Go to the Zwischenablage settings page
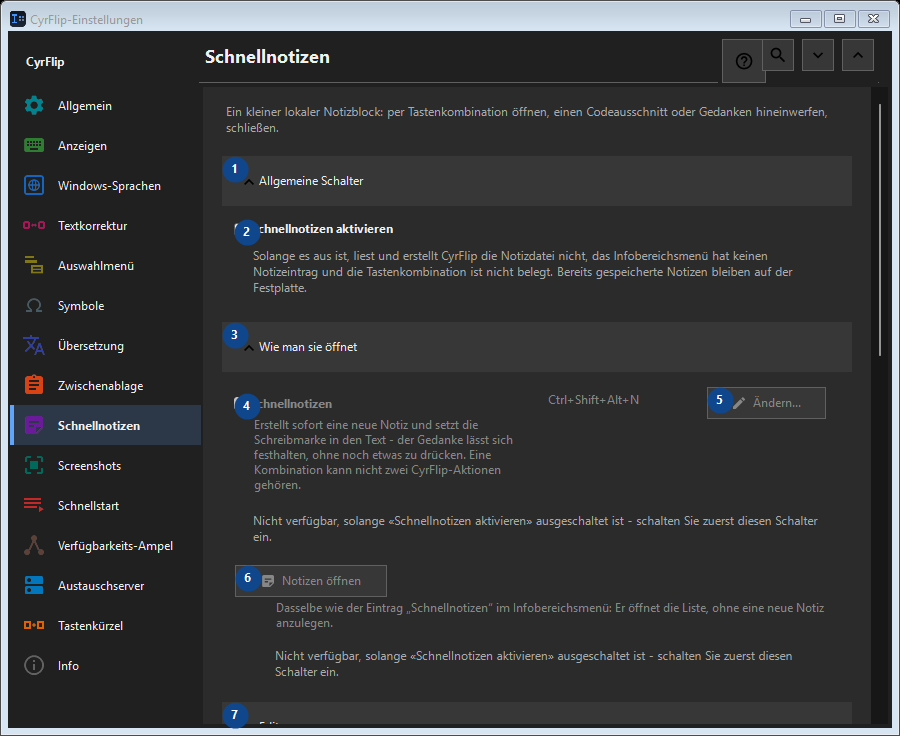This screenshot has height=736, width=900. (106, 386)
